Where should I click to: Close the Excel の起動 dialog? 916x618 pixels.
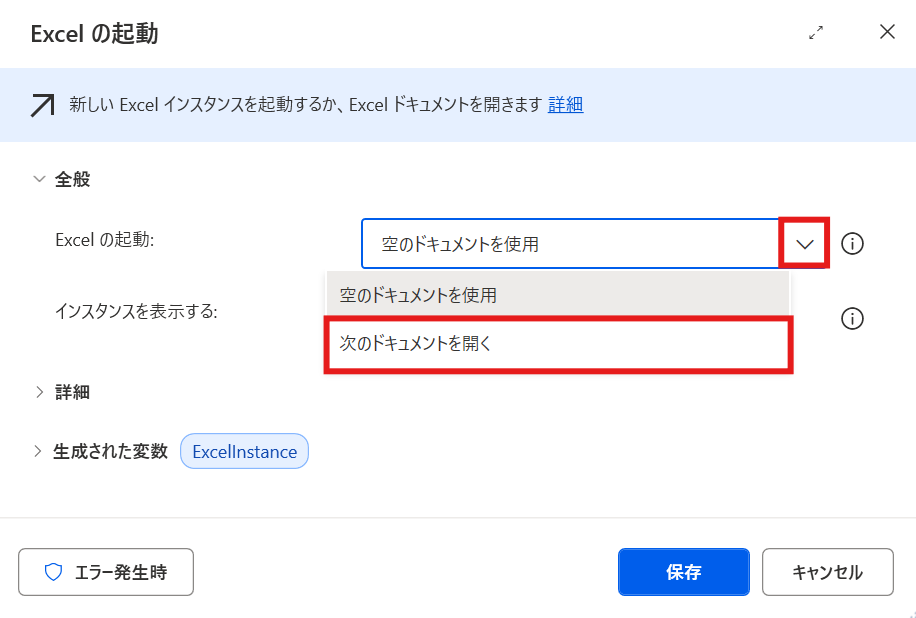887,32
